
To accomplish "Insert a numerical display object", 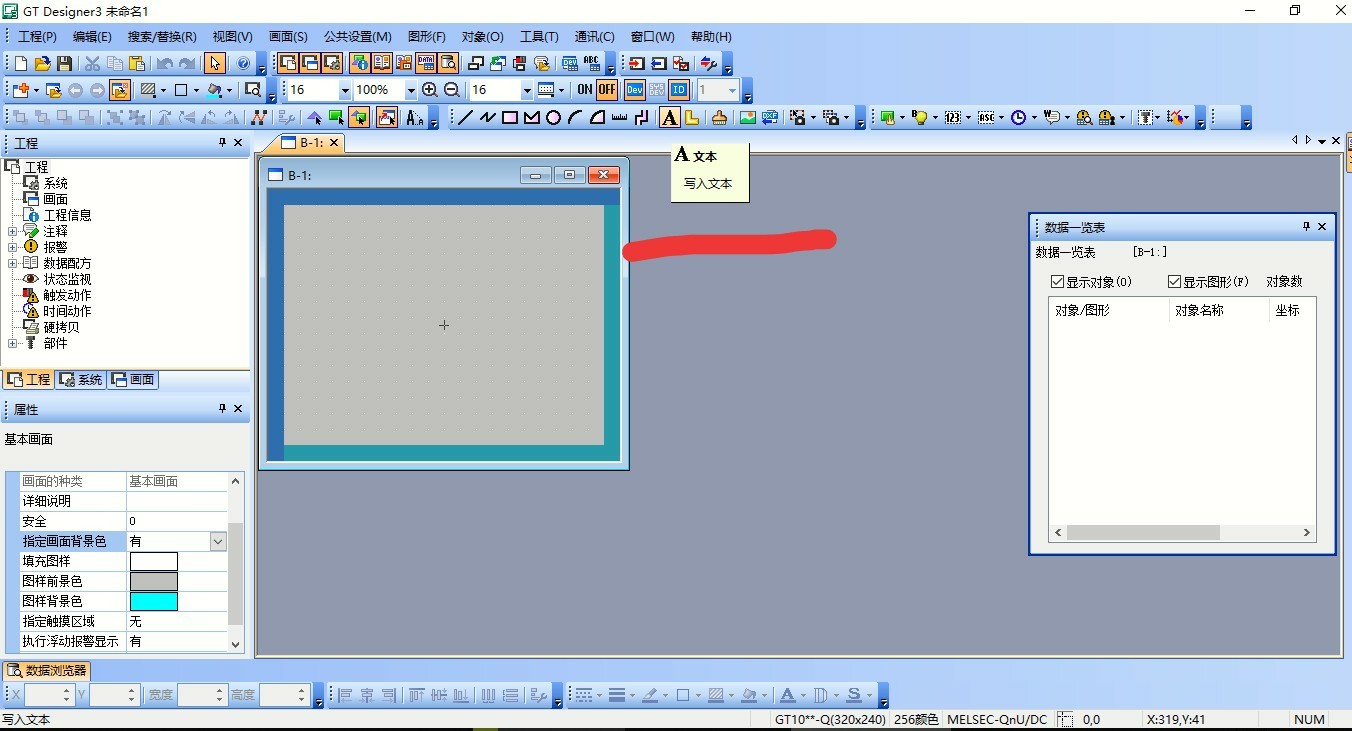I will [951, 117].
